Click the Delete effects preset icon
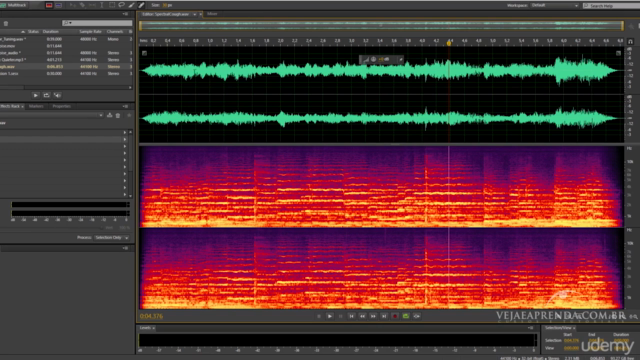The height and width of the screenshot is (360, 640). click(118, 116)
